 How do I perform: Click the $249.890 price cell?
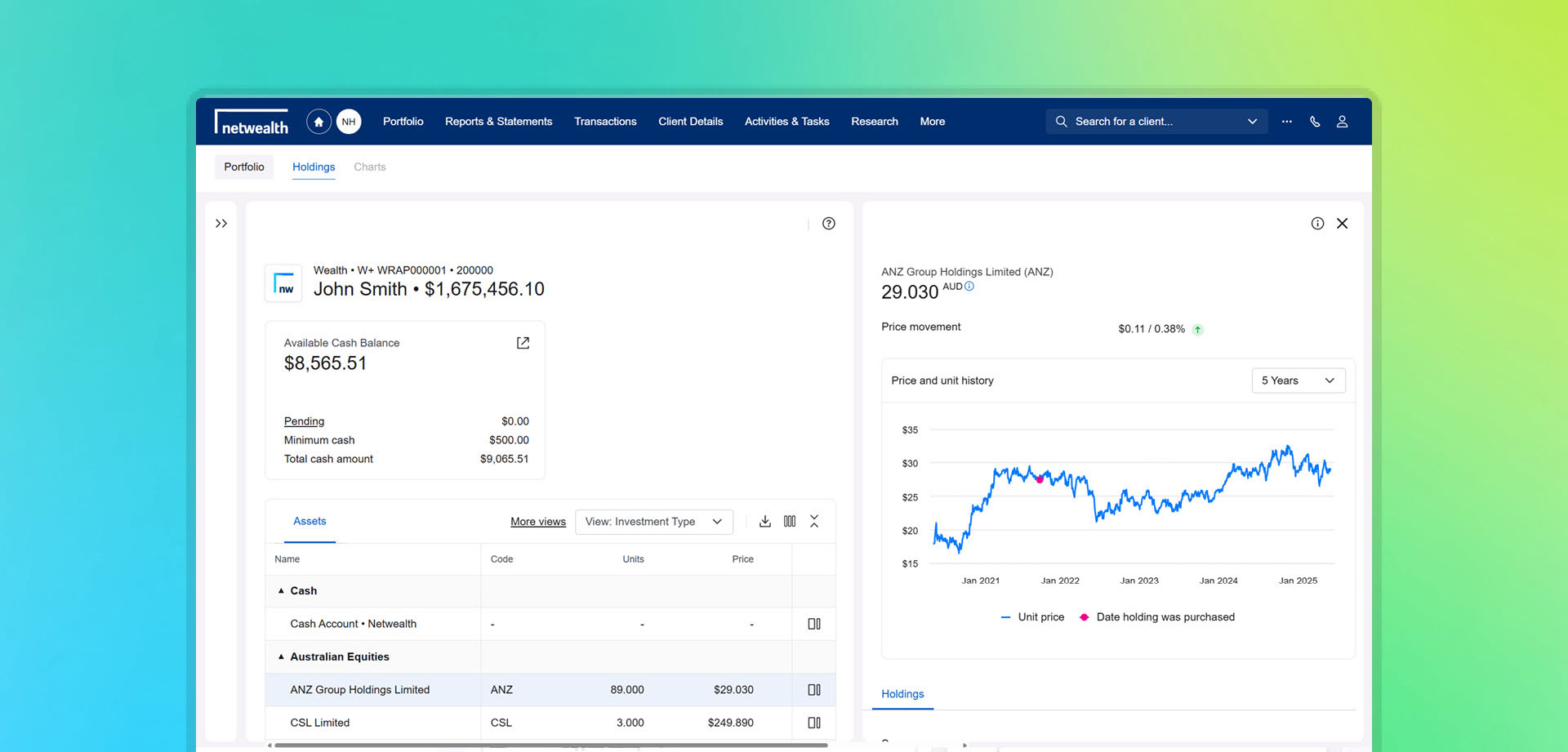[x=730, y=723]
